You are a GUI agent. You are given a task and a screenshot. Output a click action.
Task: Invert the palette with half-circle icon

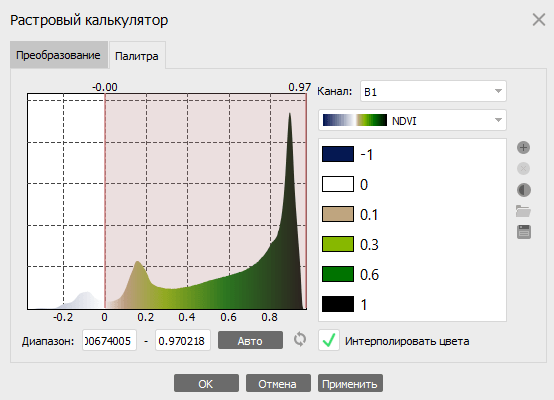(524, 190)
